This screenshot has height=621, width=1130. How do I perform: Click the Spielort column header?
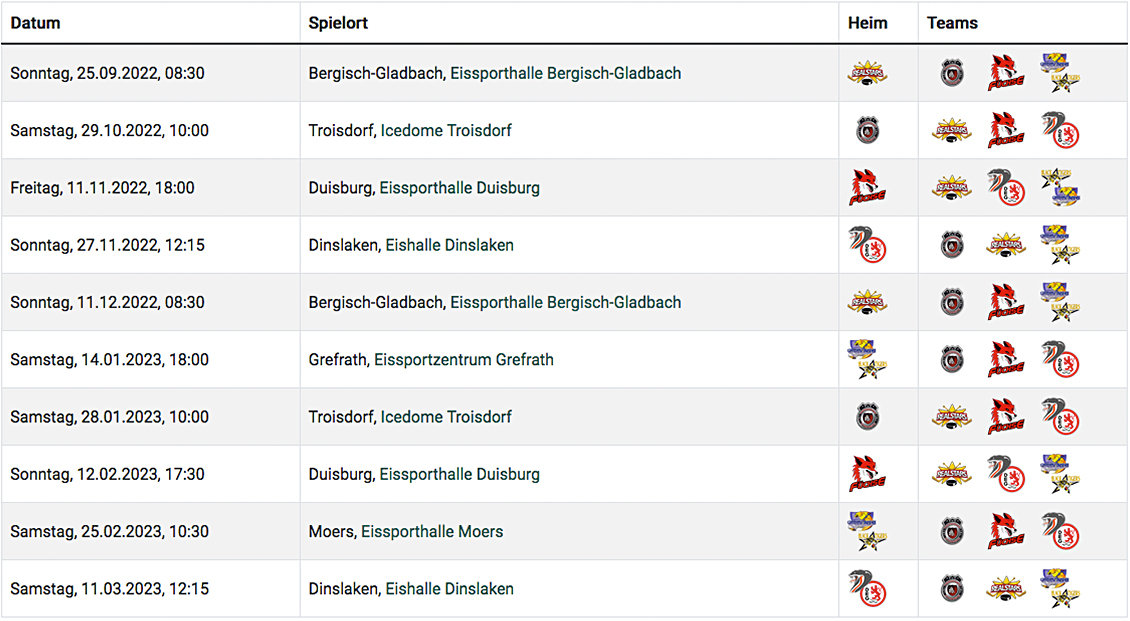[x=338, y=23]
